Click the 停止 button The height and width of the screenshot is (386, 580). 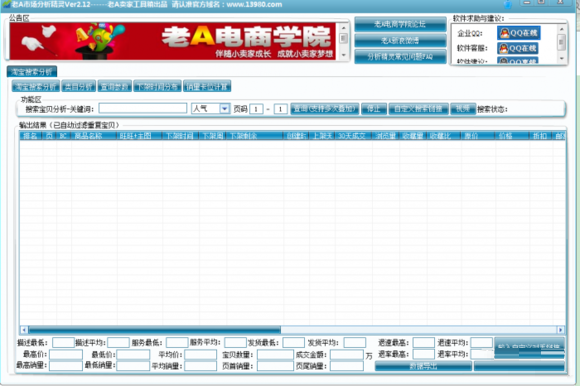click(x=373, y=109)
